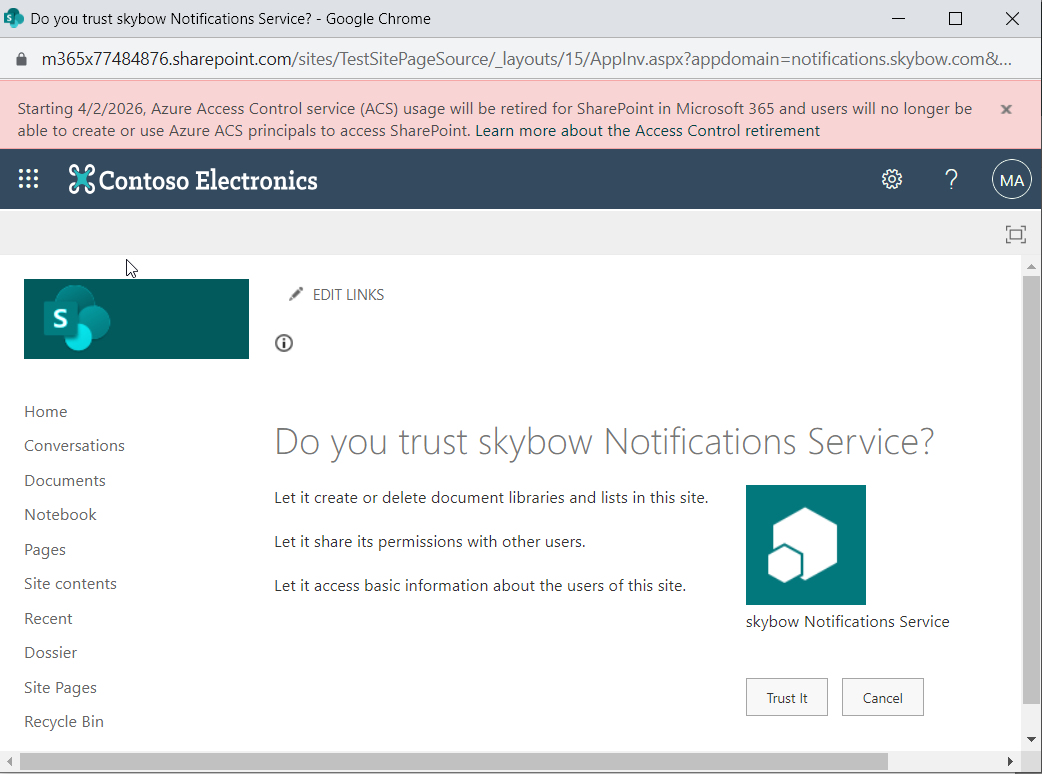Open Documents in the left navigation

(x=65, y=481)
